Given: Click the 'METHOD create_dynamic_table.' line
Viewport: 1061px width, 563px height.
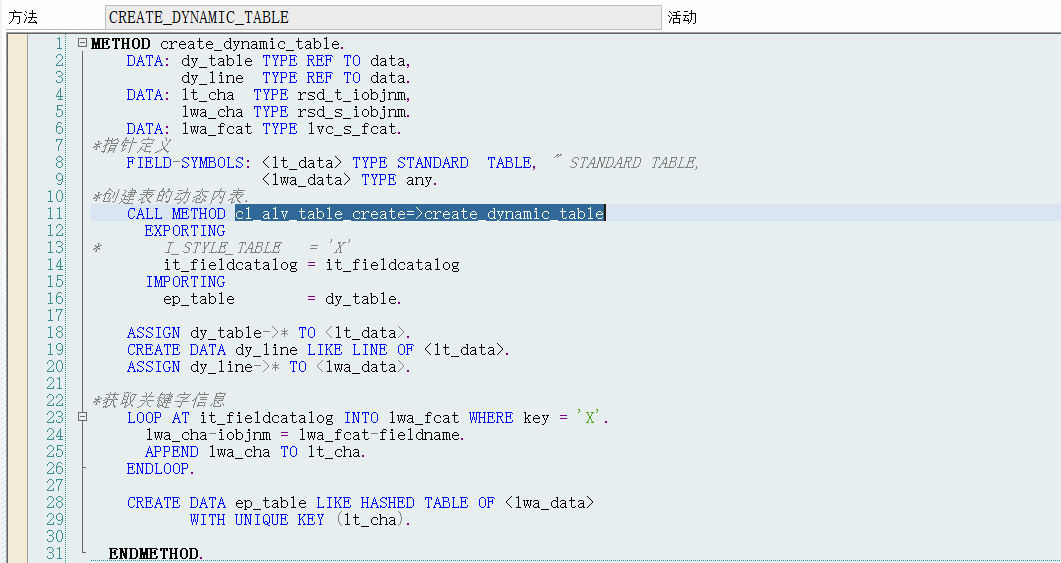Looking at the screenshot, I should [x=217, y=44].
